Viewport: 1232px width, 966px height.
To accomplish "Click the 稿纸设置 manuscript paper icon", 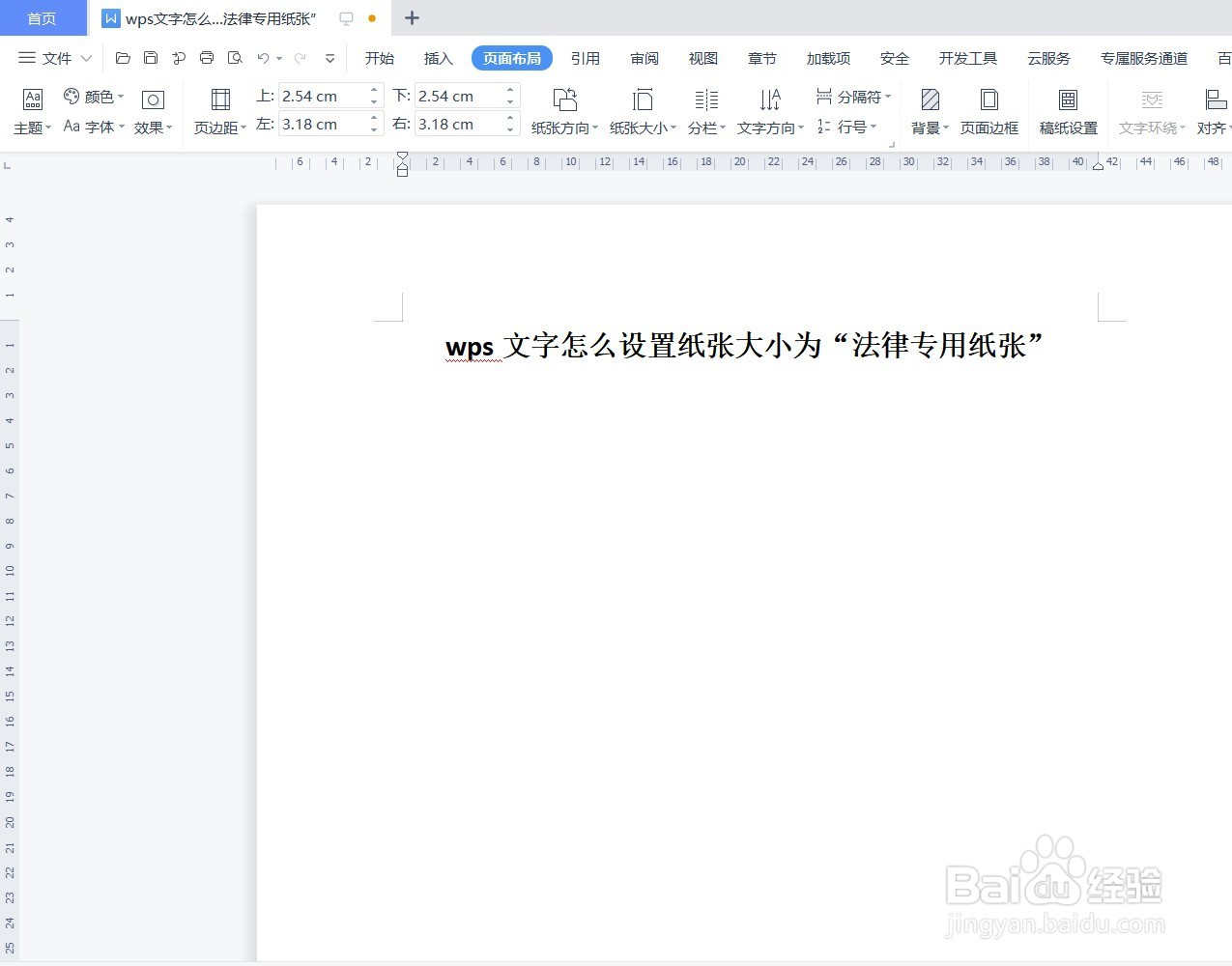I will coord(1069,99).
